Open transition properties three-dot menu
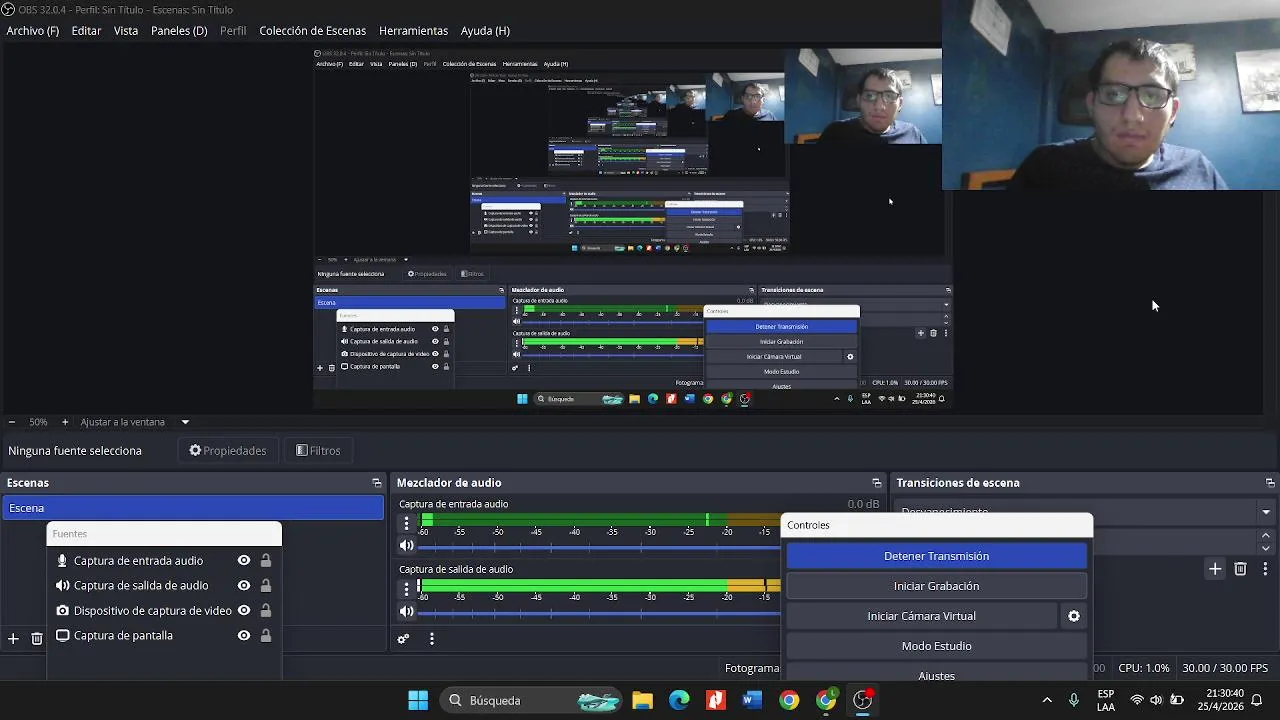 point(1264,569)
